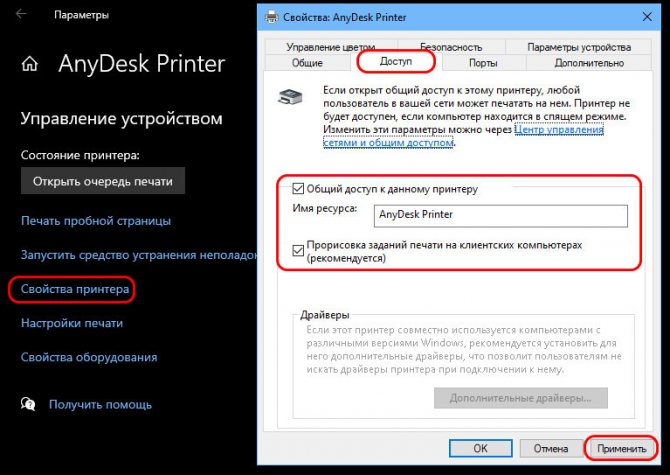Click the printer icon in the dialog title bar

(x=271, y=17)
